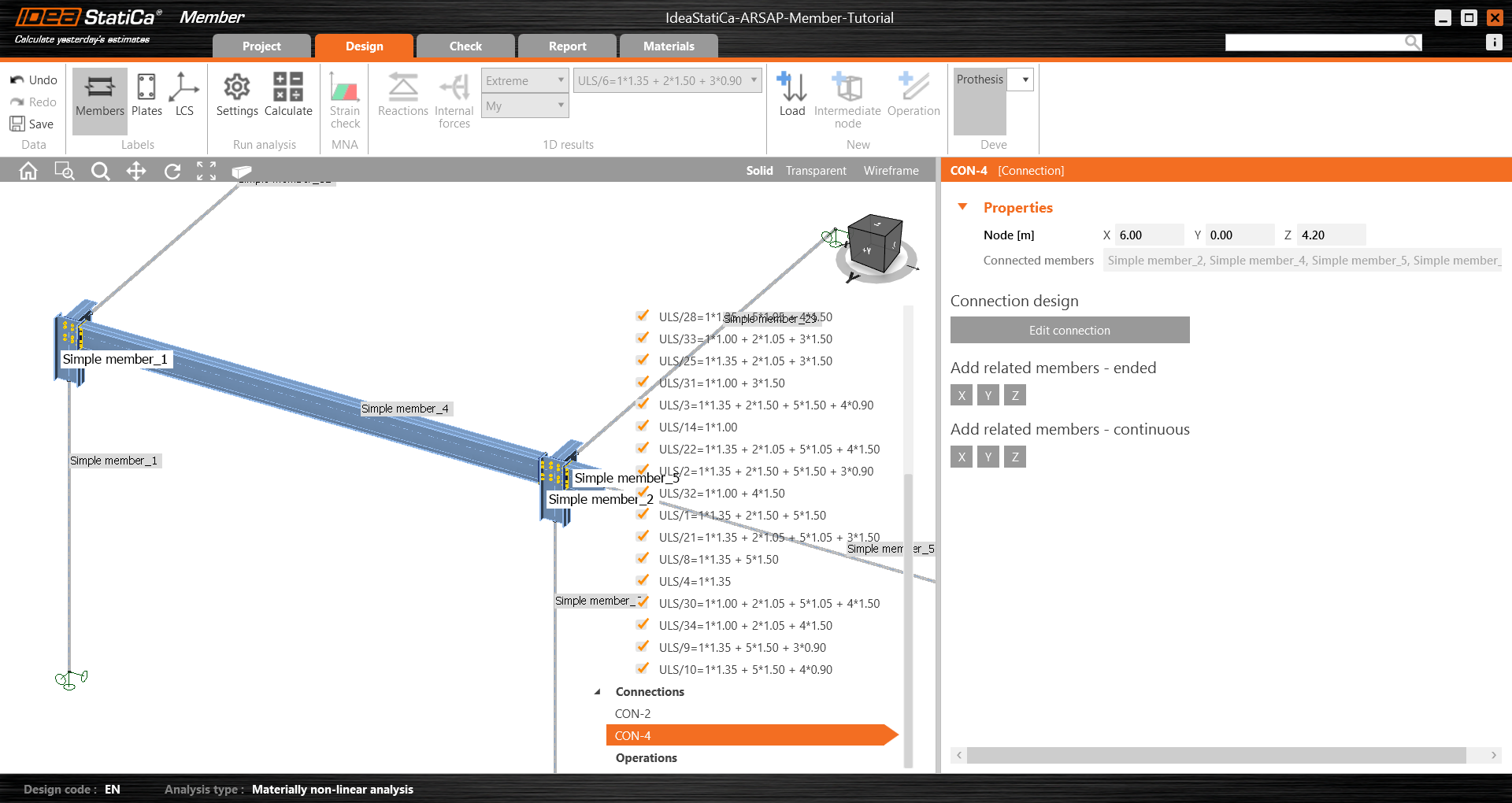Disable combination ULS/4=1*1.35
This screenshot has height=803, width=1512.
pos(643,580)
